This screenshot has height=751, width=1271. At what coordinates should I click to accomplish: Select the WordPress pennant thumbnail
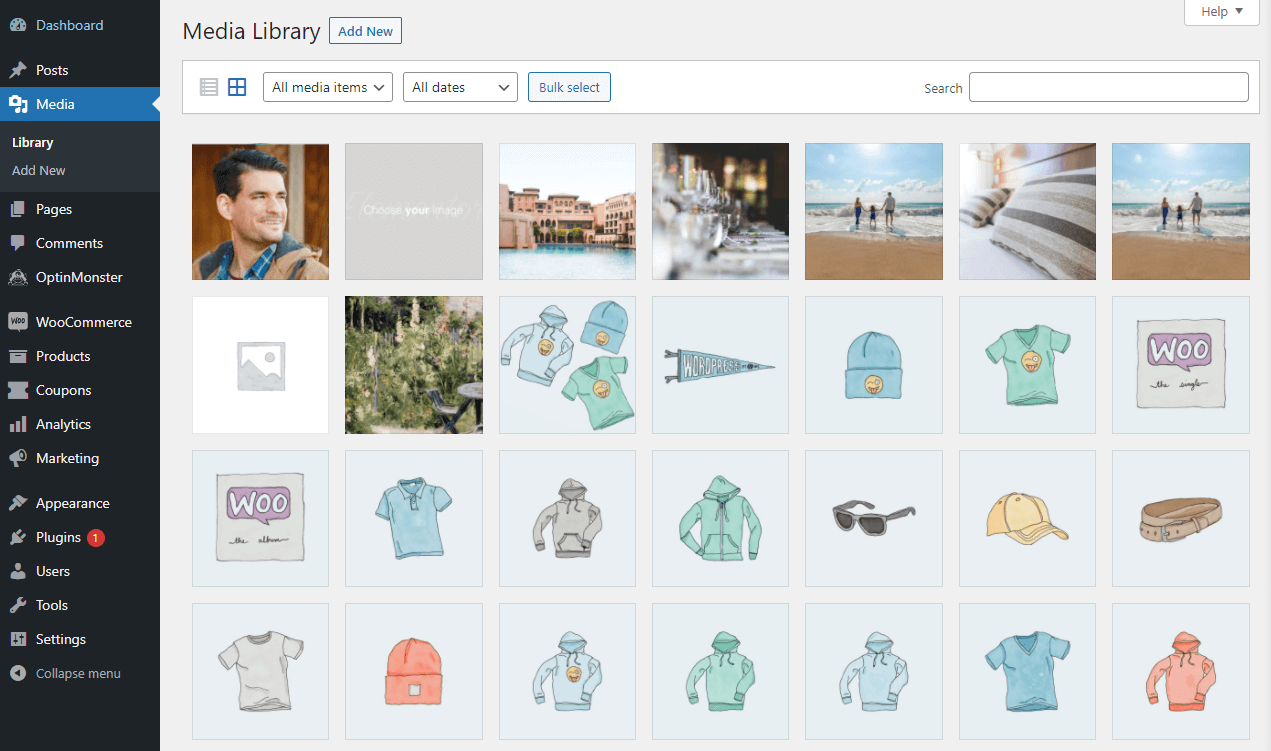coord(720,365)
